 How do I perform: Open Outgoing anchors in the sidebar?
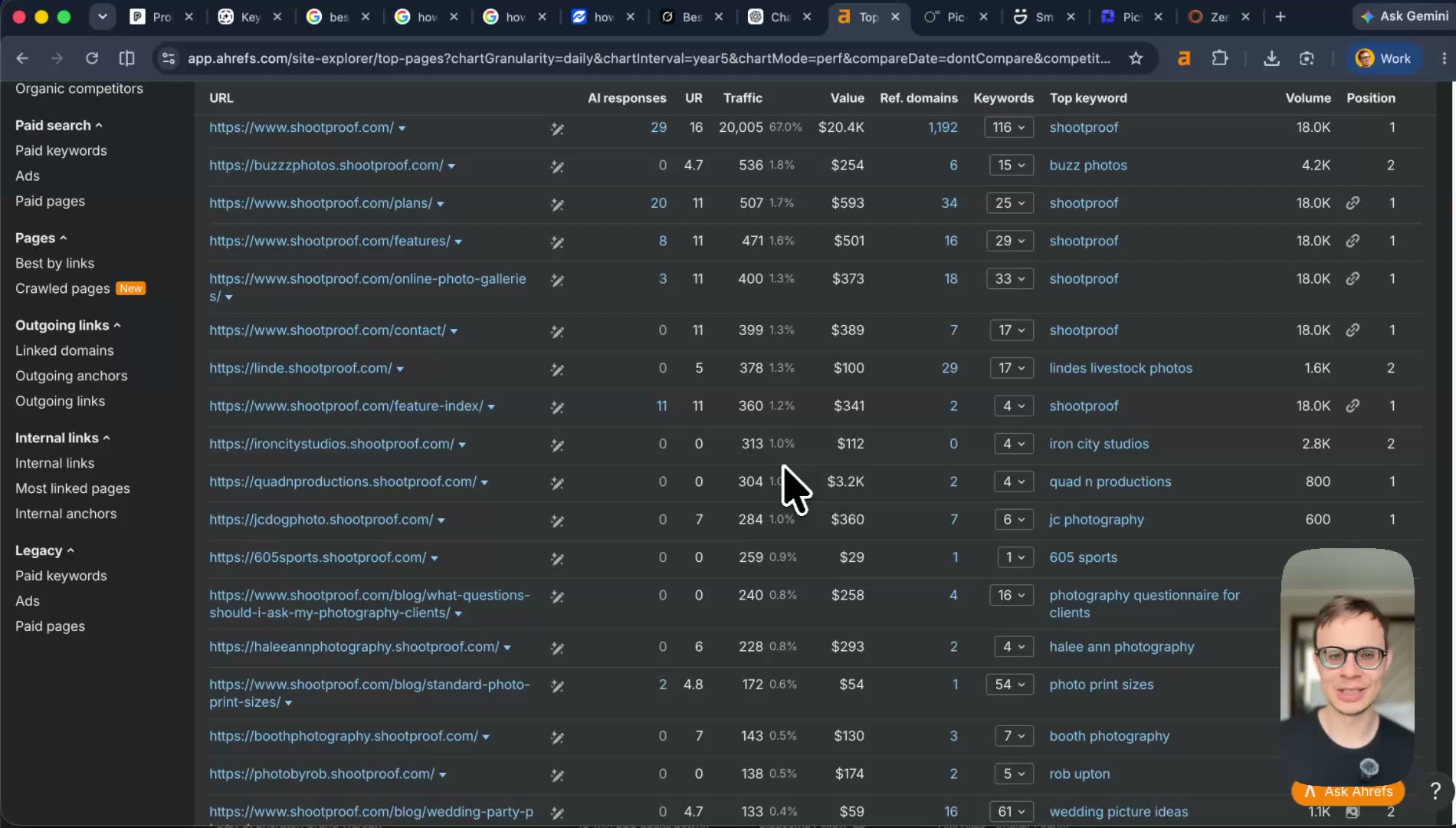coord(71,376)
